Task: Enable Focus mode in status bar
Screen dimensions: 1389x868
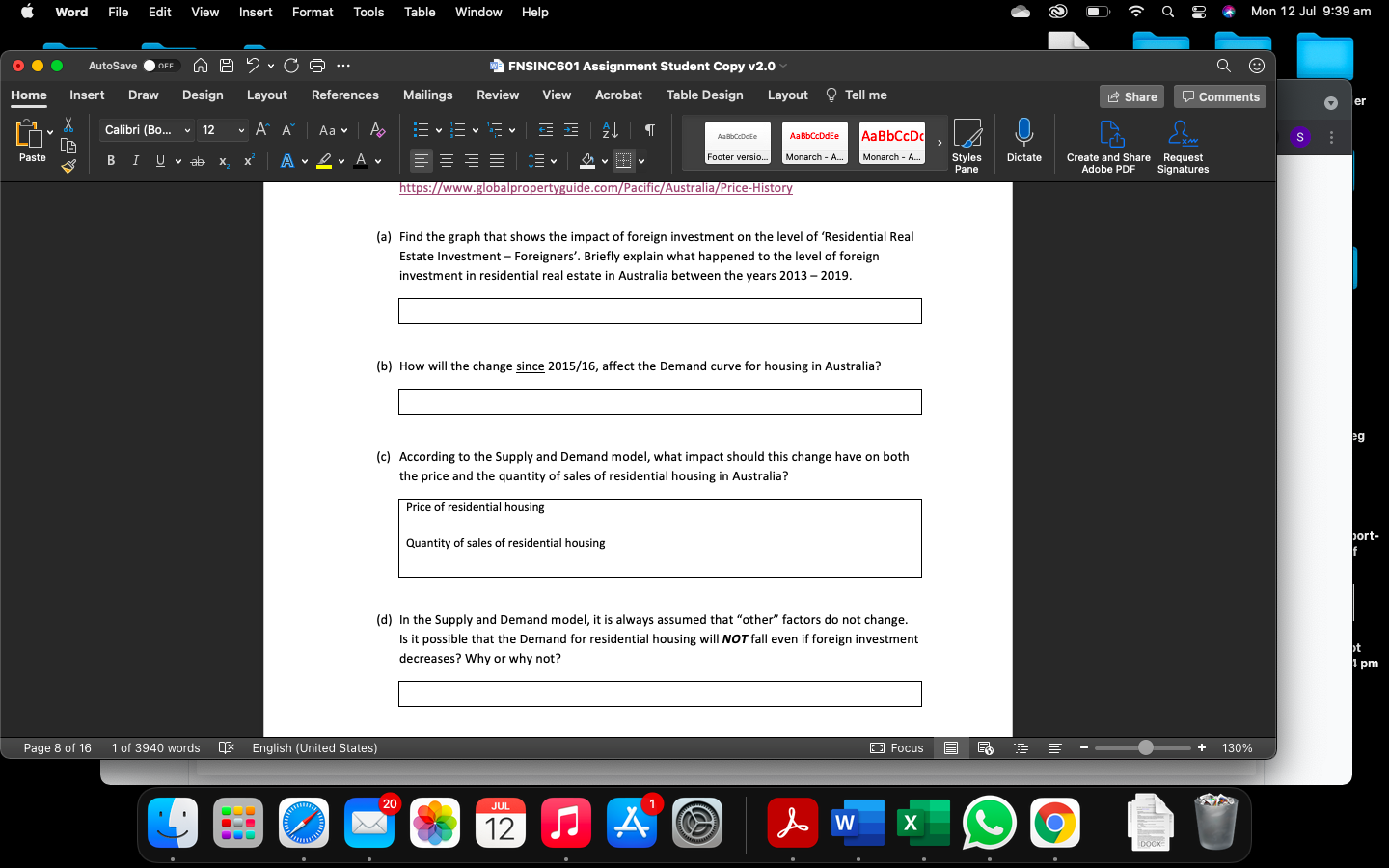Action: click(897, 747)
